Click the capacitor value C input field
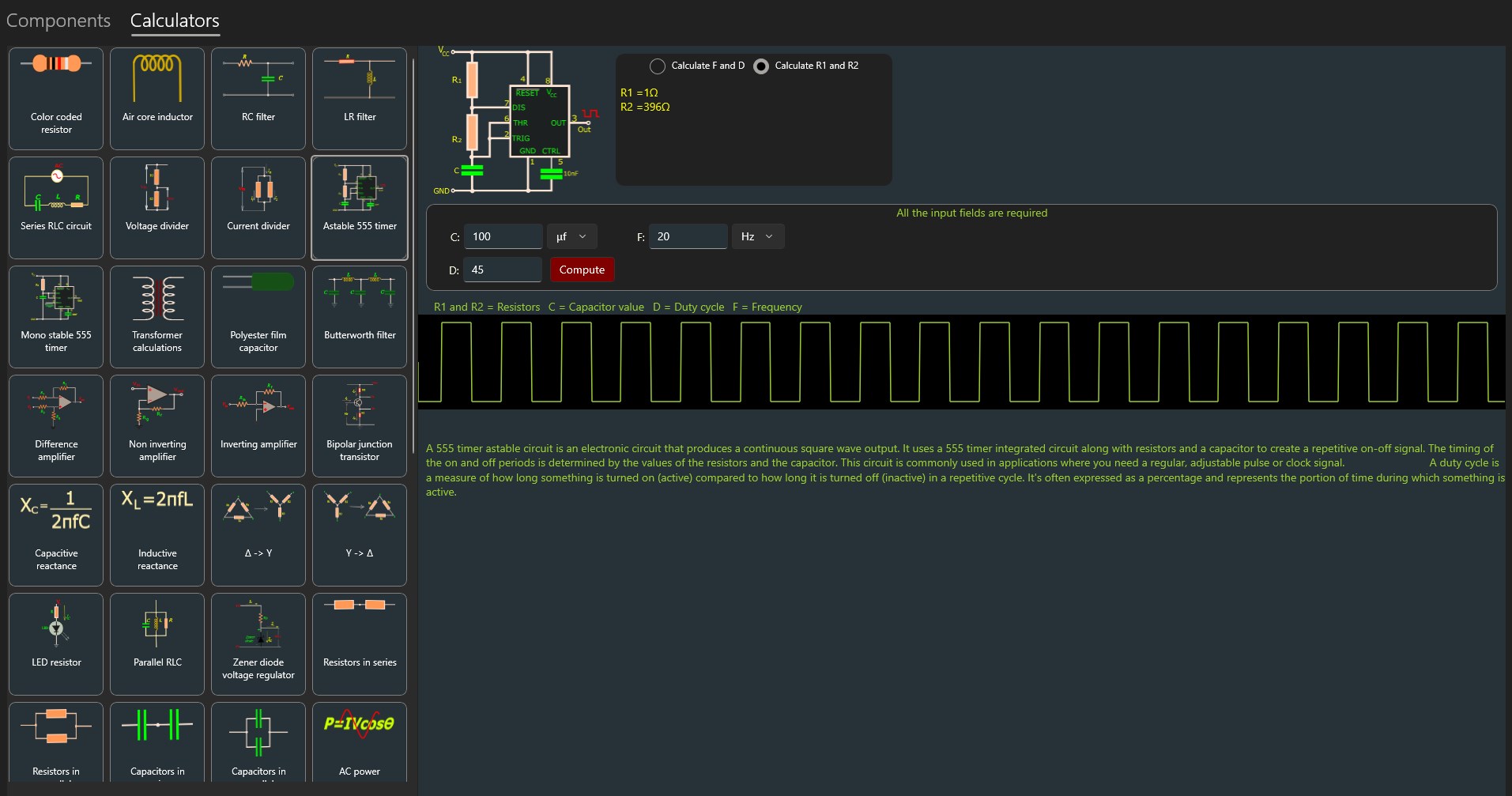This screenshot has height=796, width=1512. tap(503, 236)
